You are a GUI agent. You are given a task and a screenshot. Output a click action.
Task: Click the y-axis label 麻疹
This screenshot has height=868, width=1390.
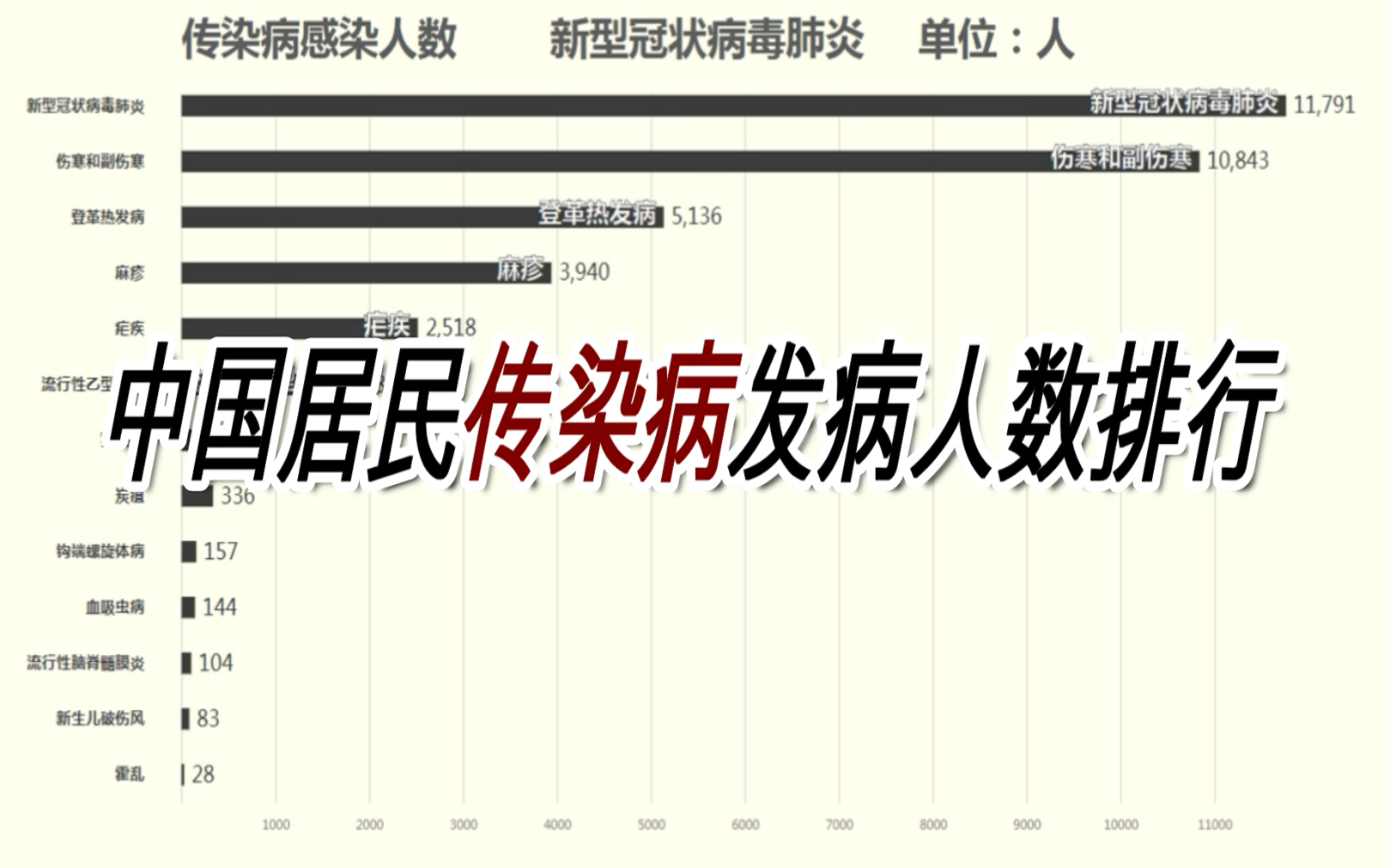(x=130, y=273)
